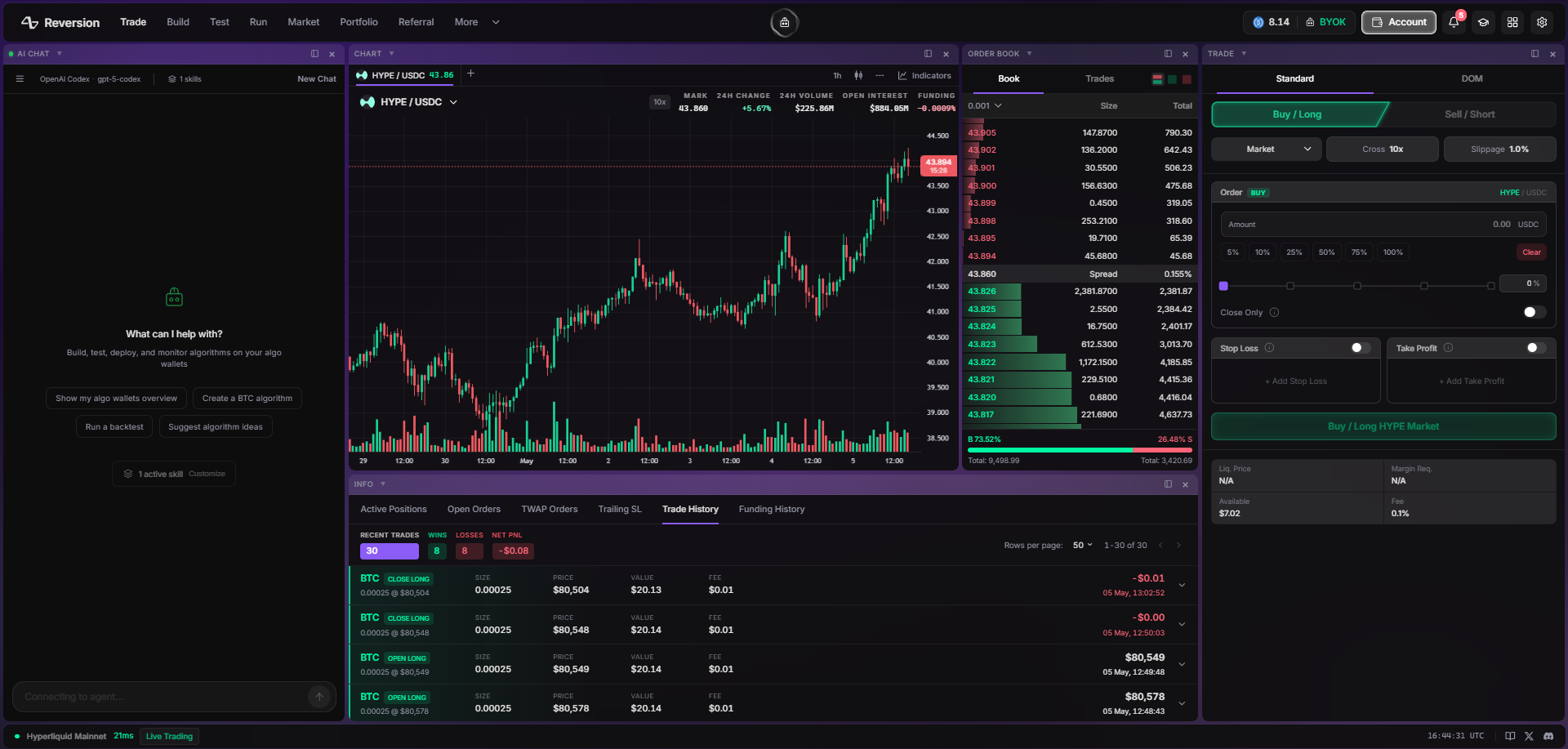This screenshot has height=749, width=1568.
Task: Open the Portfolio menu
Action: point(359,22)
